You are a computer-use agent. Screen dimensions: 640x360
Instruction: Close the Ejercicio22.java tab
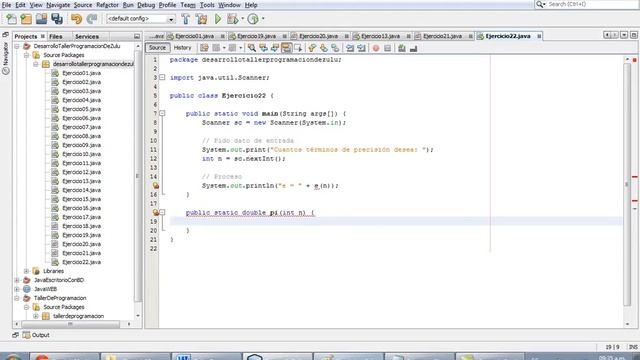(x=539, y=36)
